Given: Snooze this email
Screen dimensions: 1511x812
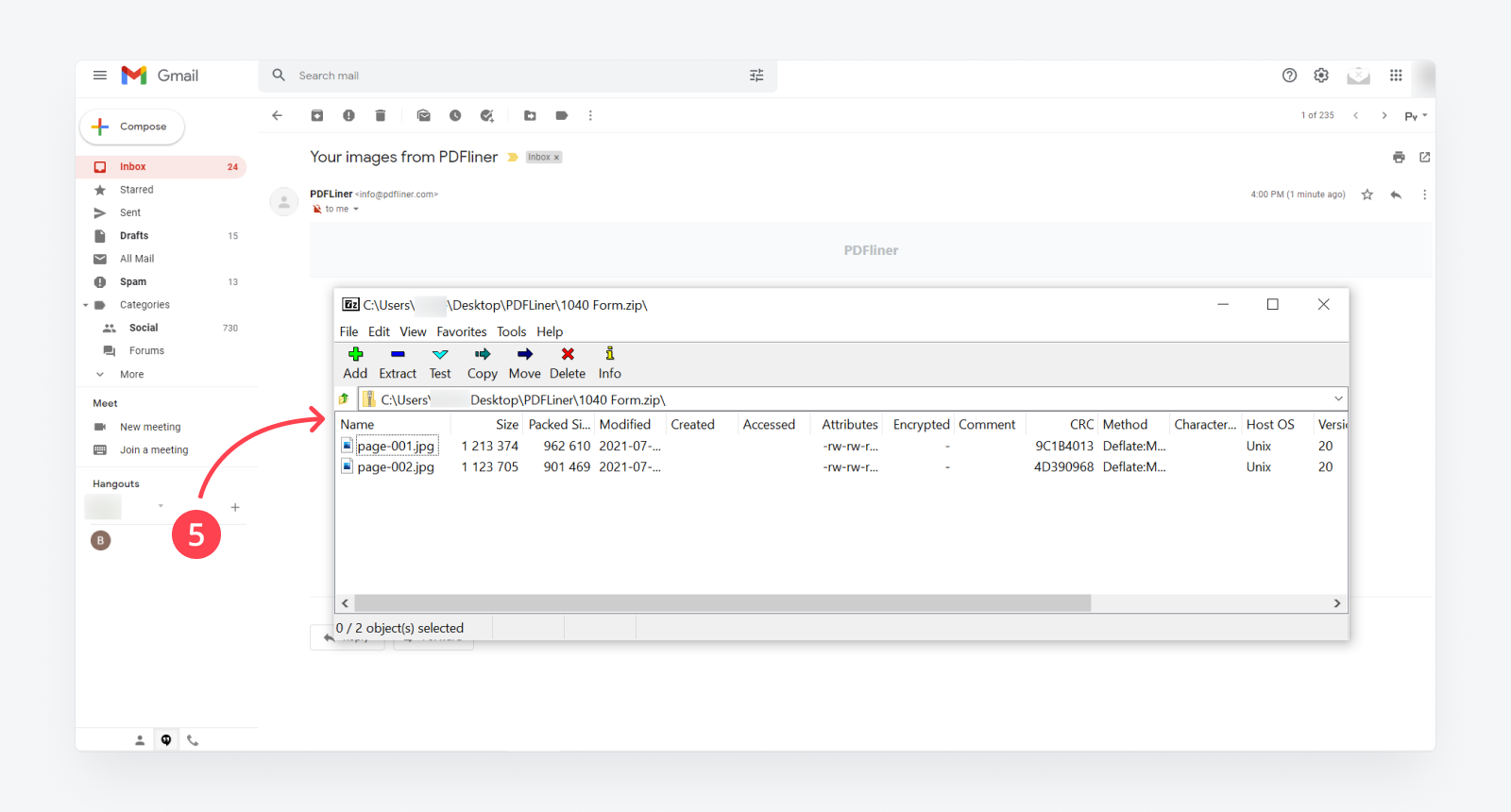Looking at the screenshot, I should (455, 115).
